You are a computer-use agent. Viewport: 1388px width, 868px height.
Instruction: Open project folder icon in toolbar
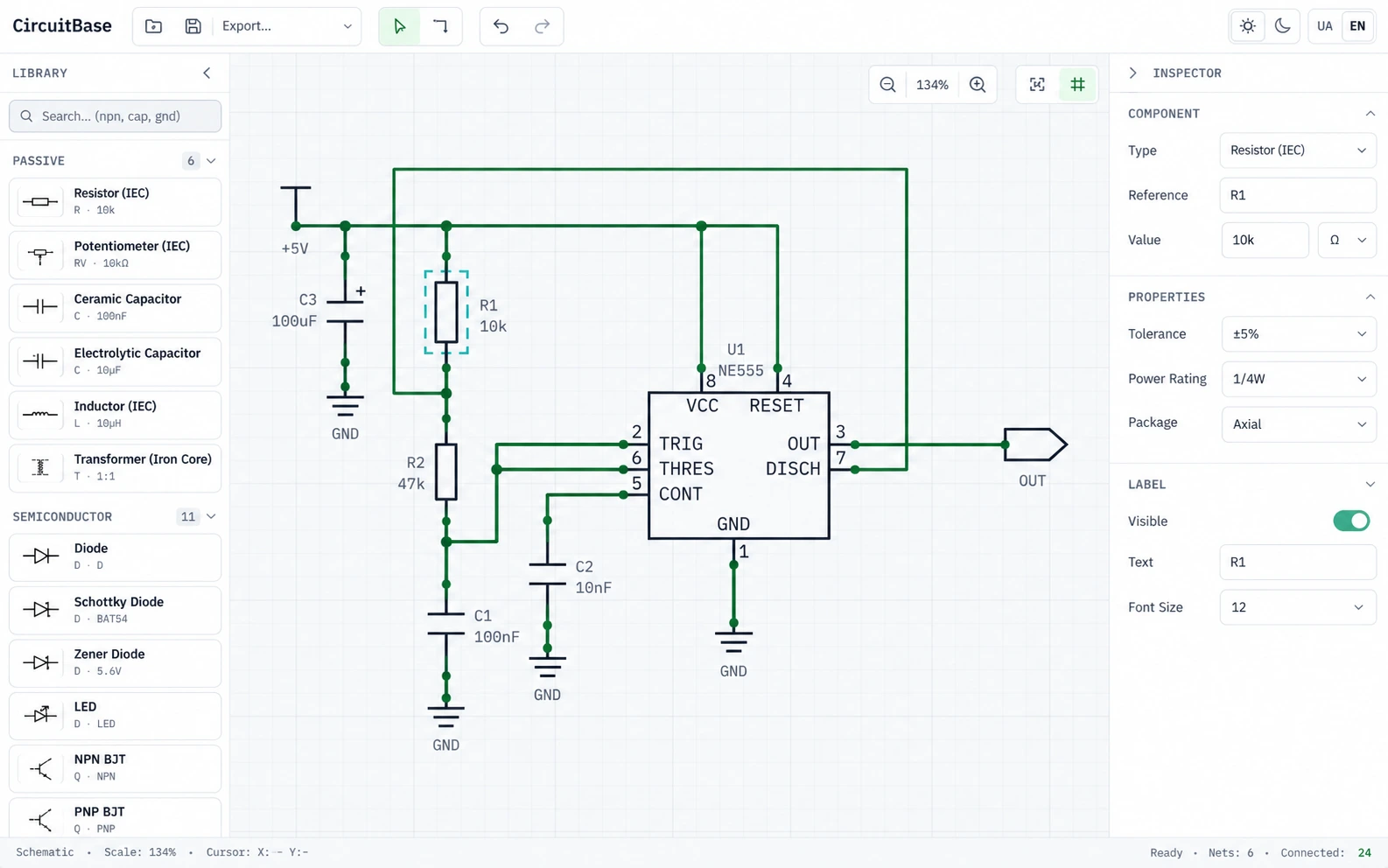point(153,26)
